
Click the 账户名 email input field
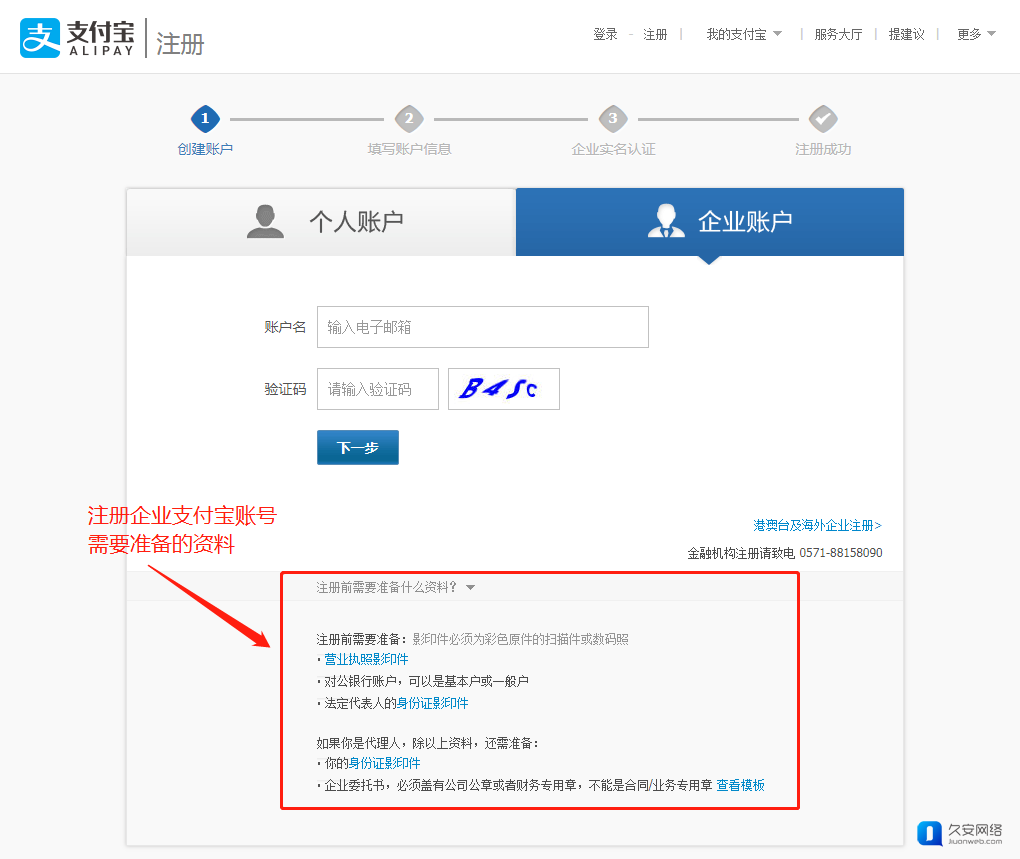point(482,327)
